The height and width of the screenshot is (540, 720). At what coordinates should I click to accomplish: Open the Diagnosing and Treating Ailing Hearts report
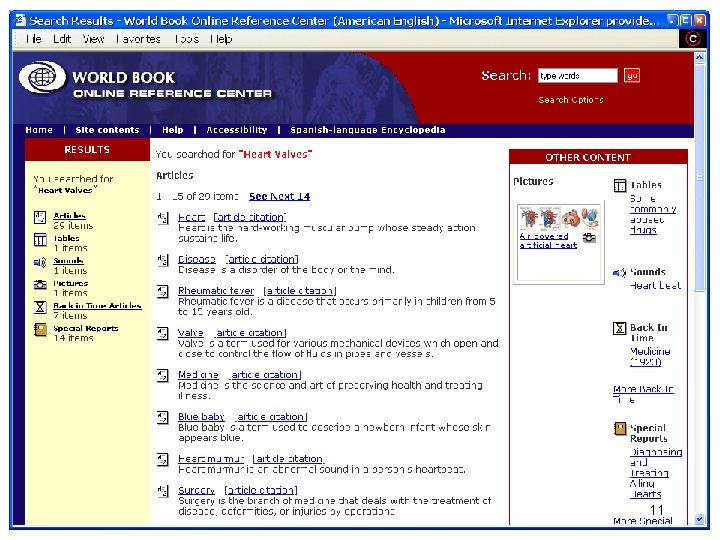[x=656, y=473]
